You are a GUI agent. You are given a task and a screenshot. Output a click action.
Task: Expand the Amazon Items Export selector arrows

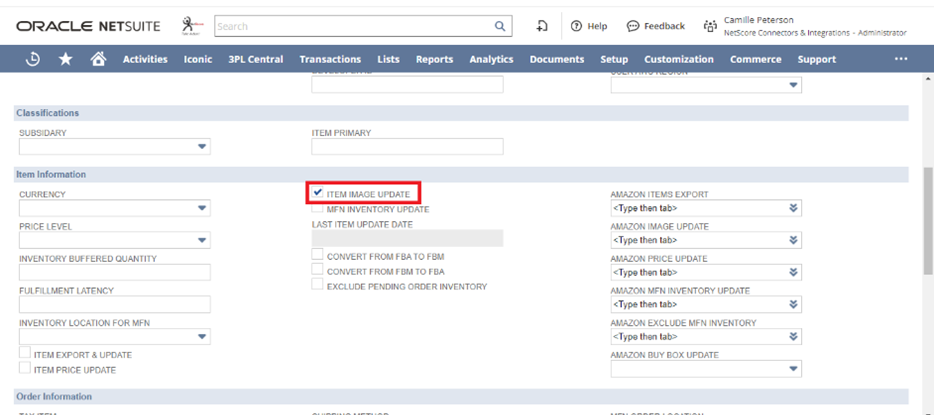[793, 209]
